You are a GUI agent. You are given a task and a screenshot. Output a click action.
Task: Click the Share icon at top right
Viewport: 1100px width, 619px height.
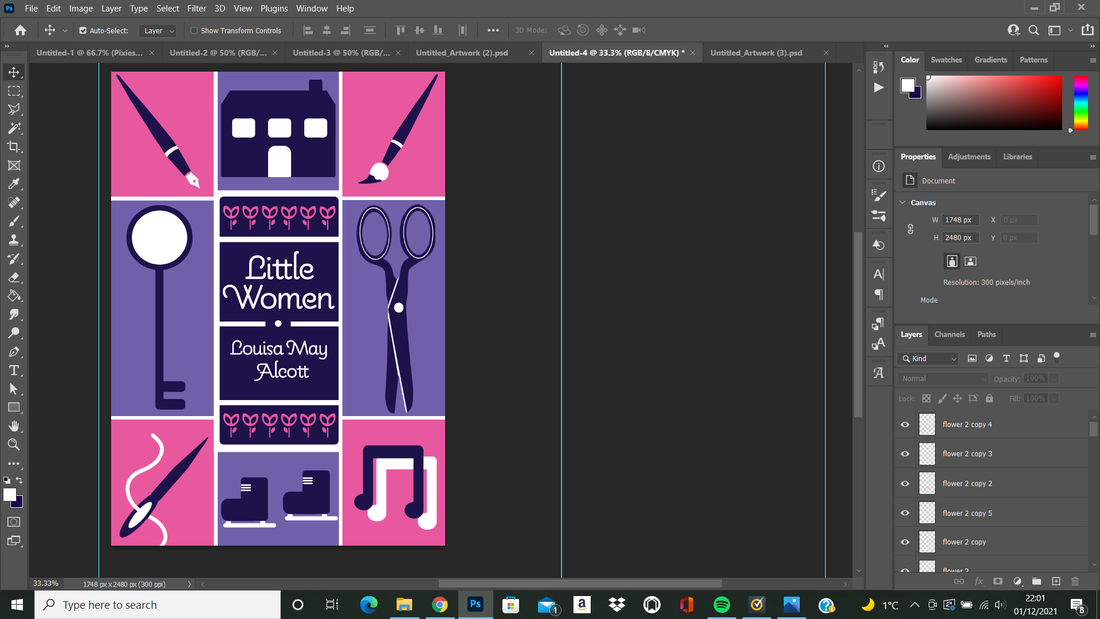point(1087,30)
